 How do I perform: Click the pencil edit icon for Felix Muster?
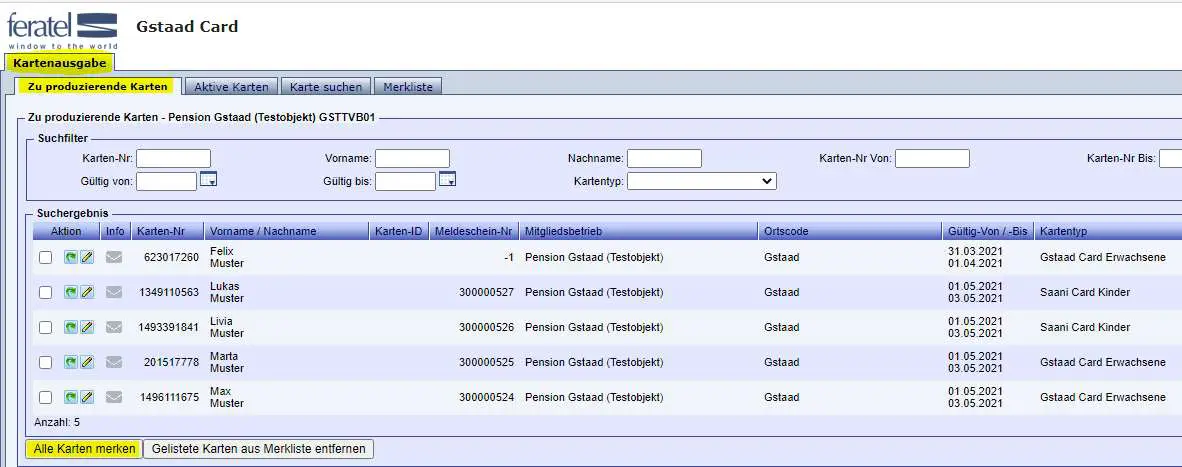coord(87,258)
